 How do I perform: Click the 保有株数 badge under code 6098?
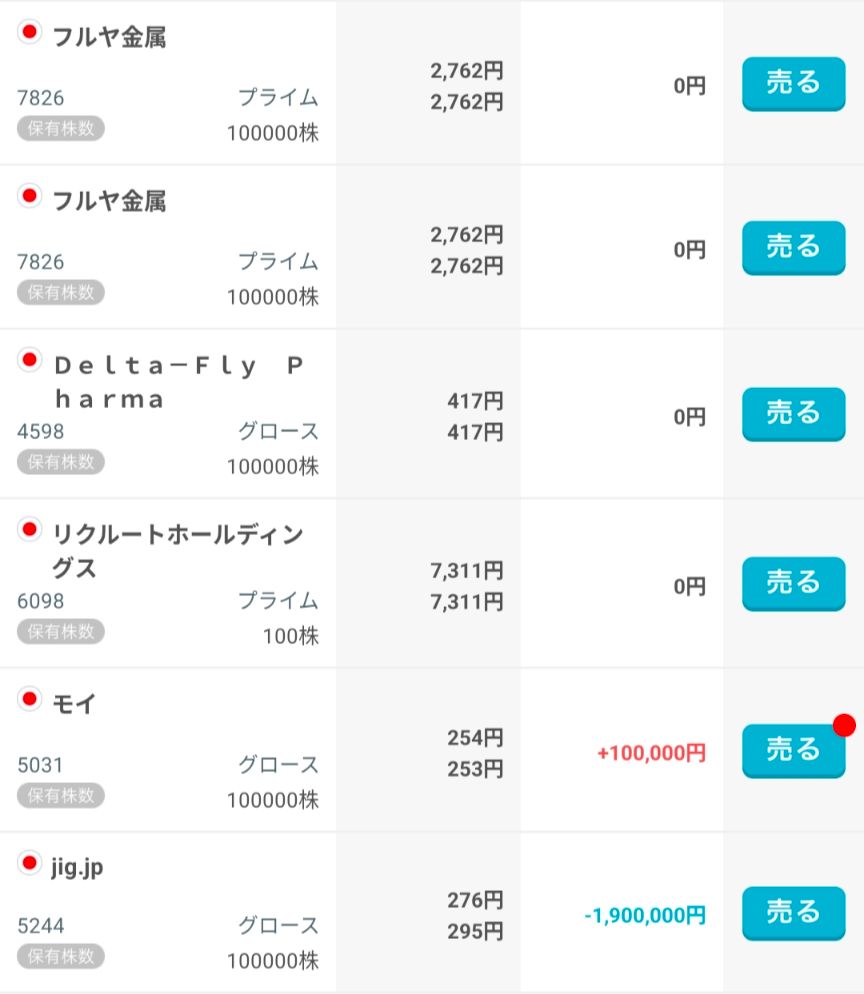pos(61,631)
